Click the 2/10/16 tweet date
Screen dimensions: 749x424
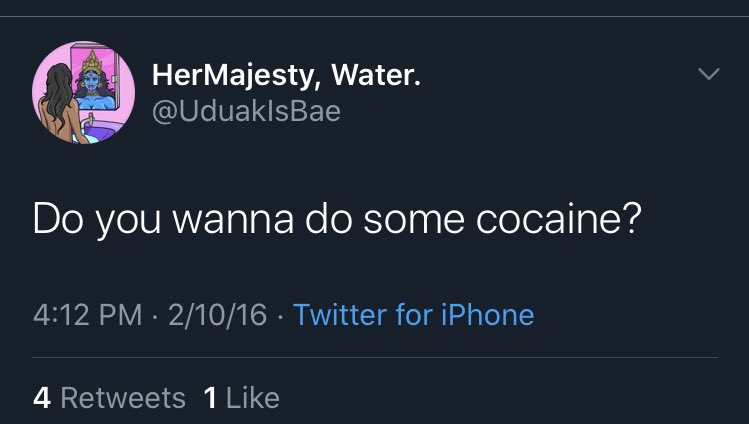click(x=220, y=315)
